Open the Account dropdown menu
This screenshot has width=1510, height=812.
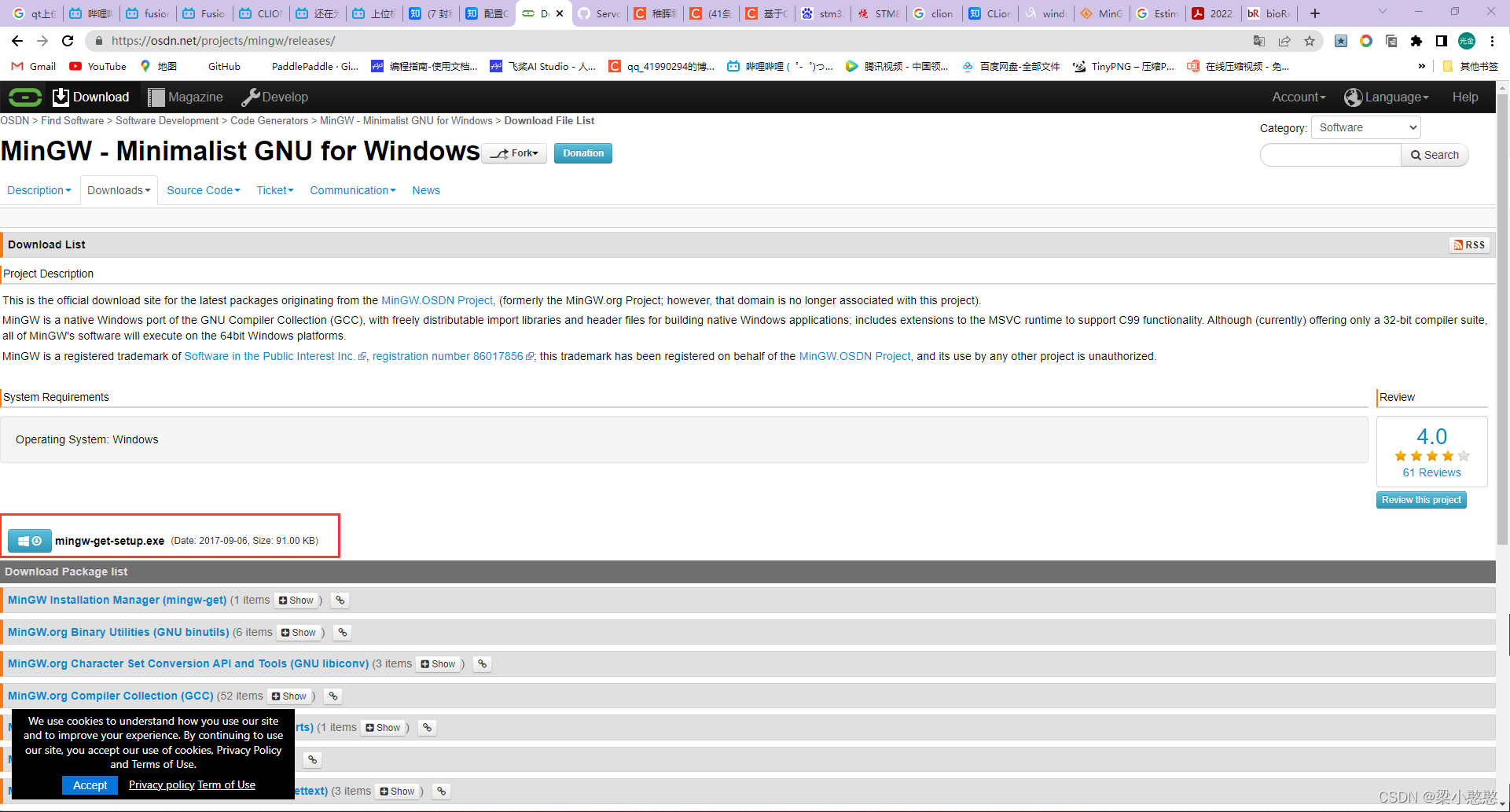1299,97
